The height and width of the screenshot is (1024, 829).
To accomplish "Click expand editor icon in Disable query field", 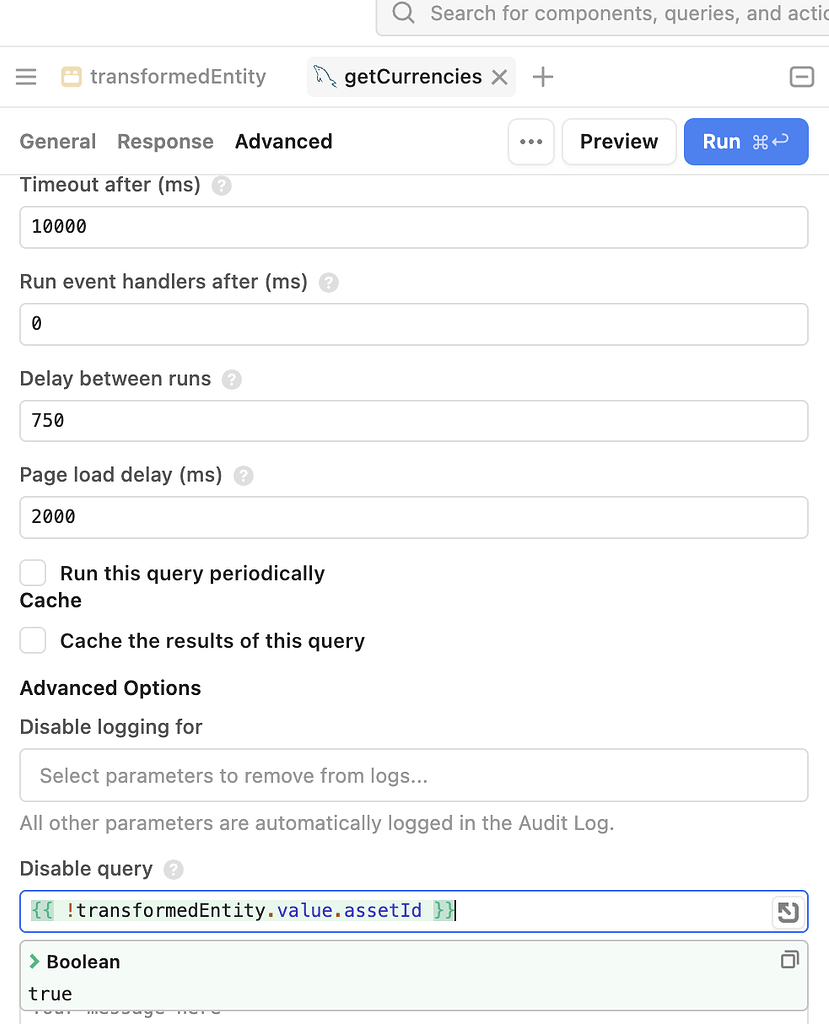I will pyautogui.click(x=788, y=912).
